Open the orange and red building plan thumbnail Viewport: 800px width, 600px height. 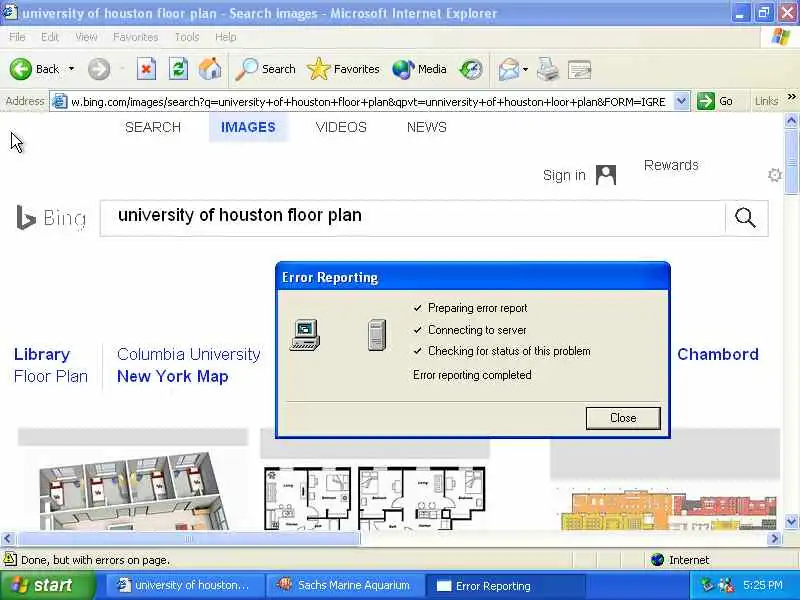[x=668, y=509]
